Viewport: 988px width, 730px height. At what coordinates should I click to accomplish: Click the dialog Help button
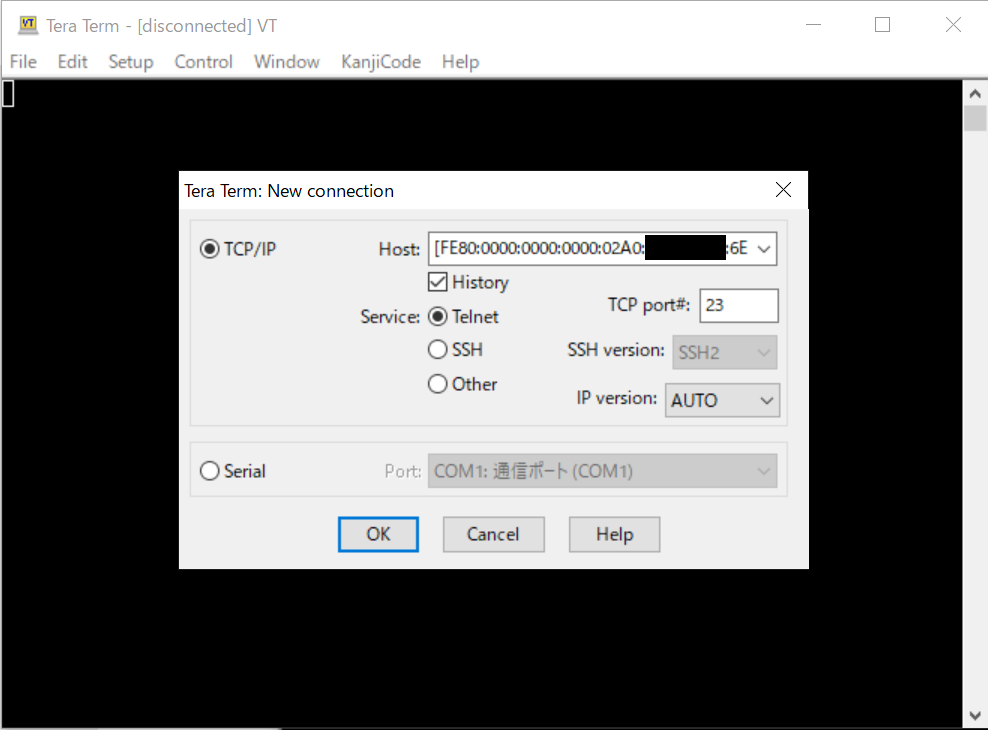614,534
